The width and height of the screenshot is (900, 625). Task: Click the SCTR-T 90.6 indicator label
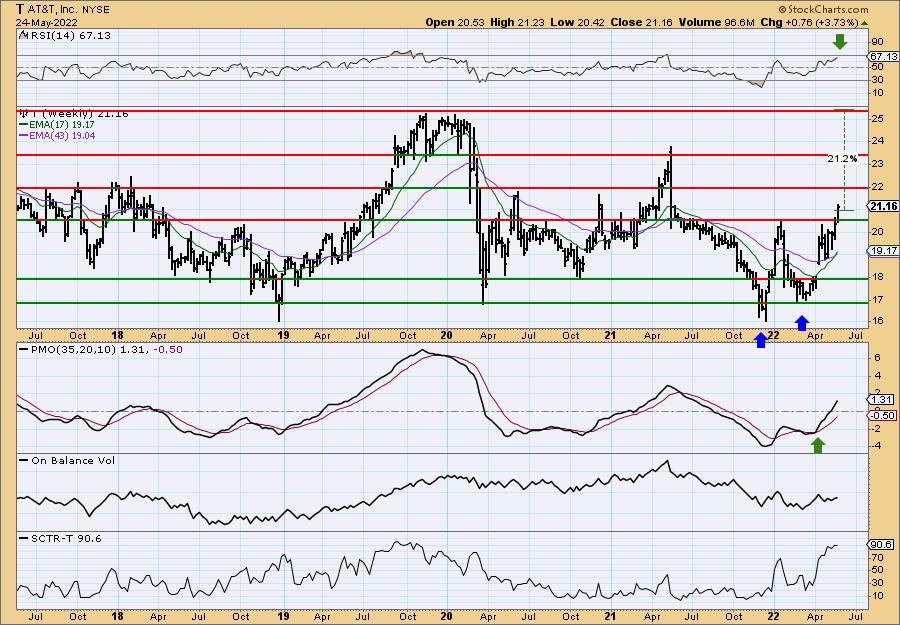pyautogui.click(x=61, y=539)
